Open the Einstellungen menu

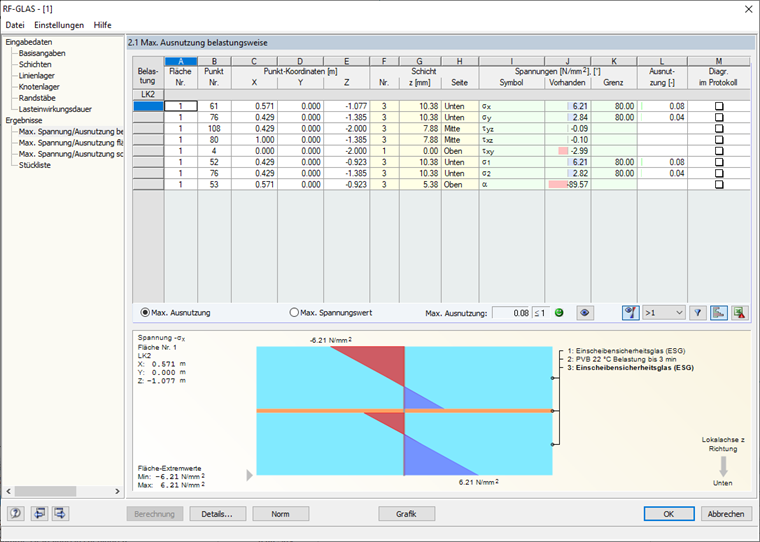59,25
